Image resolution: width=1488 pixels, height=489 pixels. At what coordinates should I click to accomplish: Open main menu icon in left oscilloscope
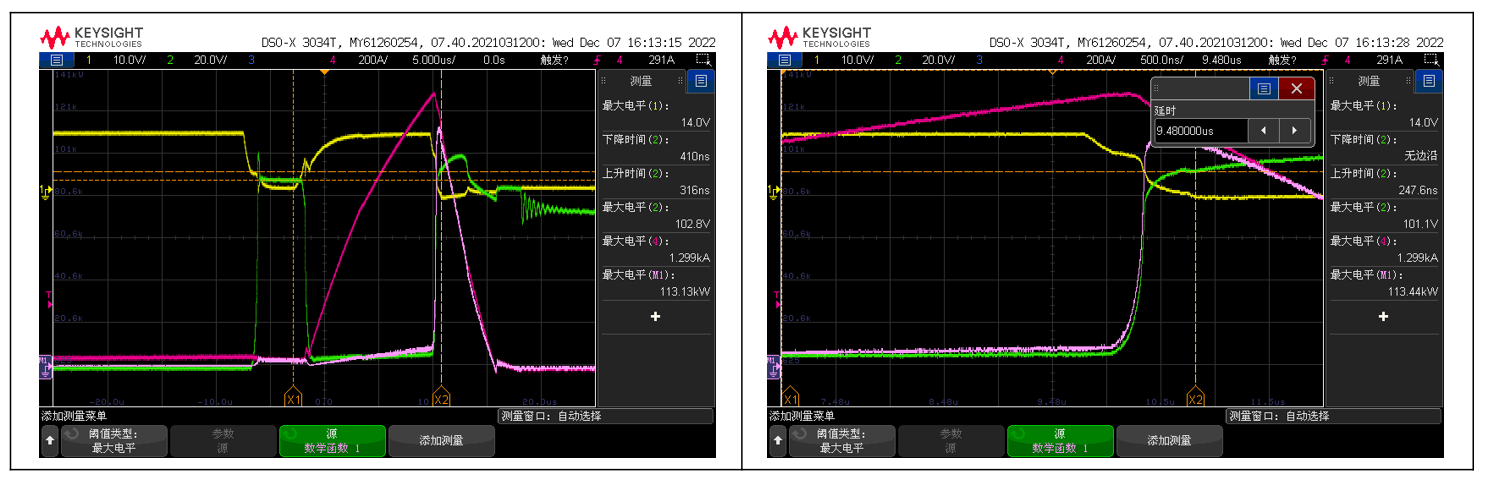(51, 60)
